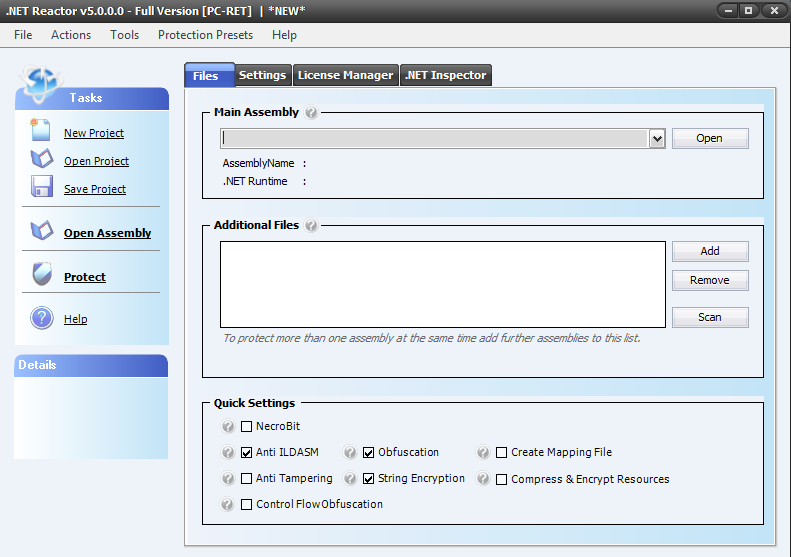791x557 pixels.
Task: Open help hint beside Main Assembly
Action: 311,112
